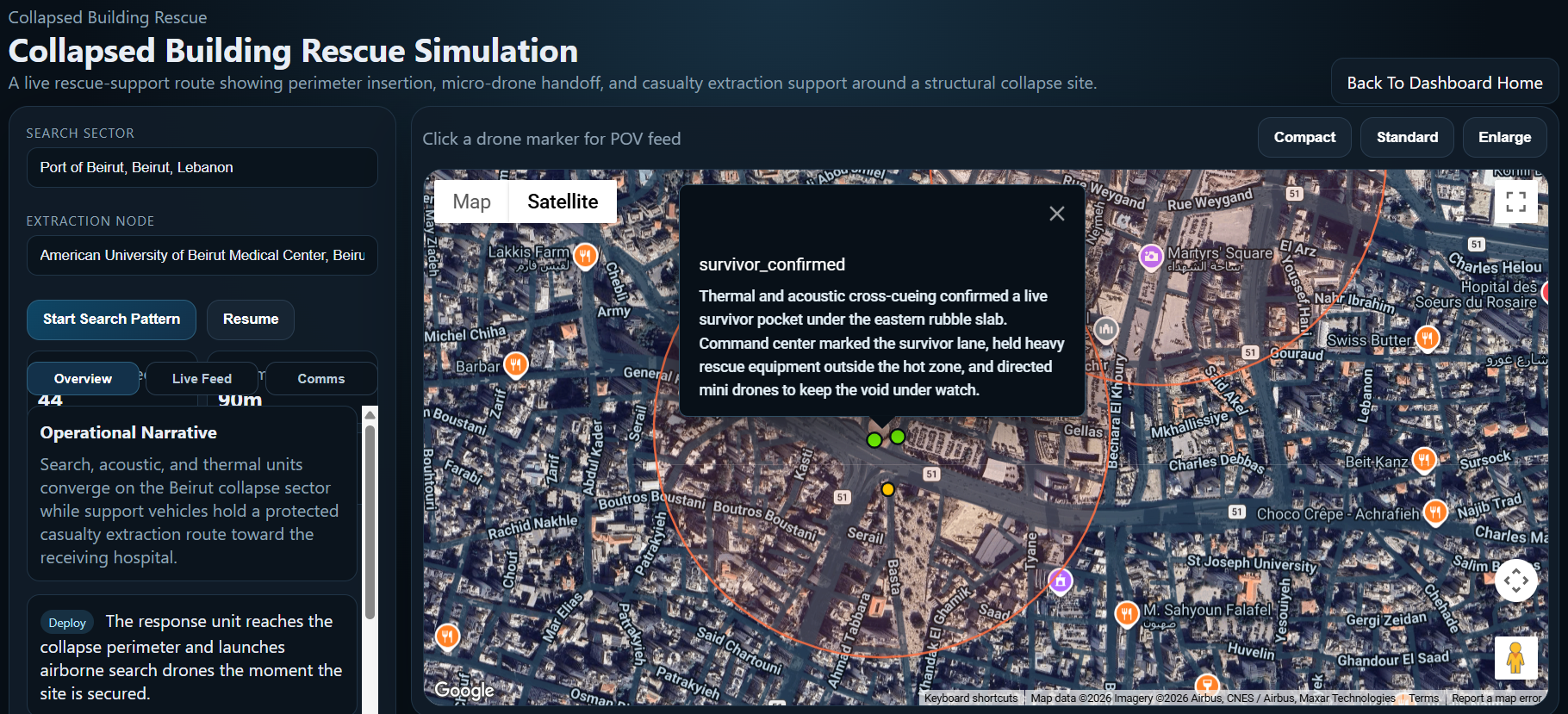This screenshot has height=714, width=1568.
Task: Click the sidebar scrollbar thumb
Action: (370, 521)
